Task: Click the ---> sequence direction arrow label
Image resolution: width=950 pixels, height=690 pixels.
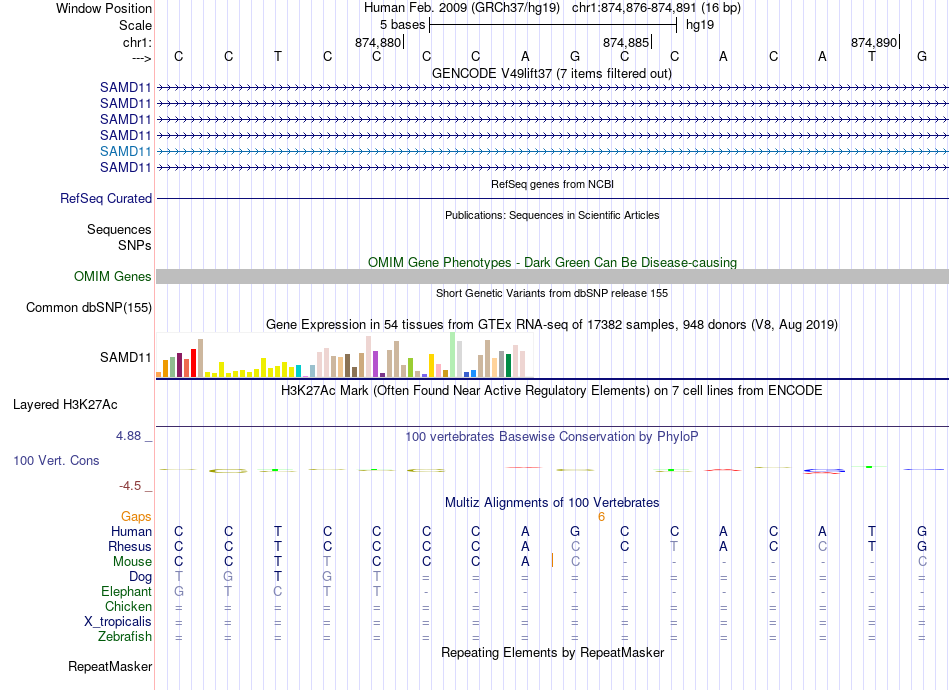Action: 141,58
